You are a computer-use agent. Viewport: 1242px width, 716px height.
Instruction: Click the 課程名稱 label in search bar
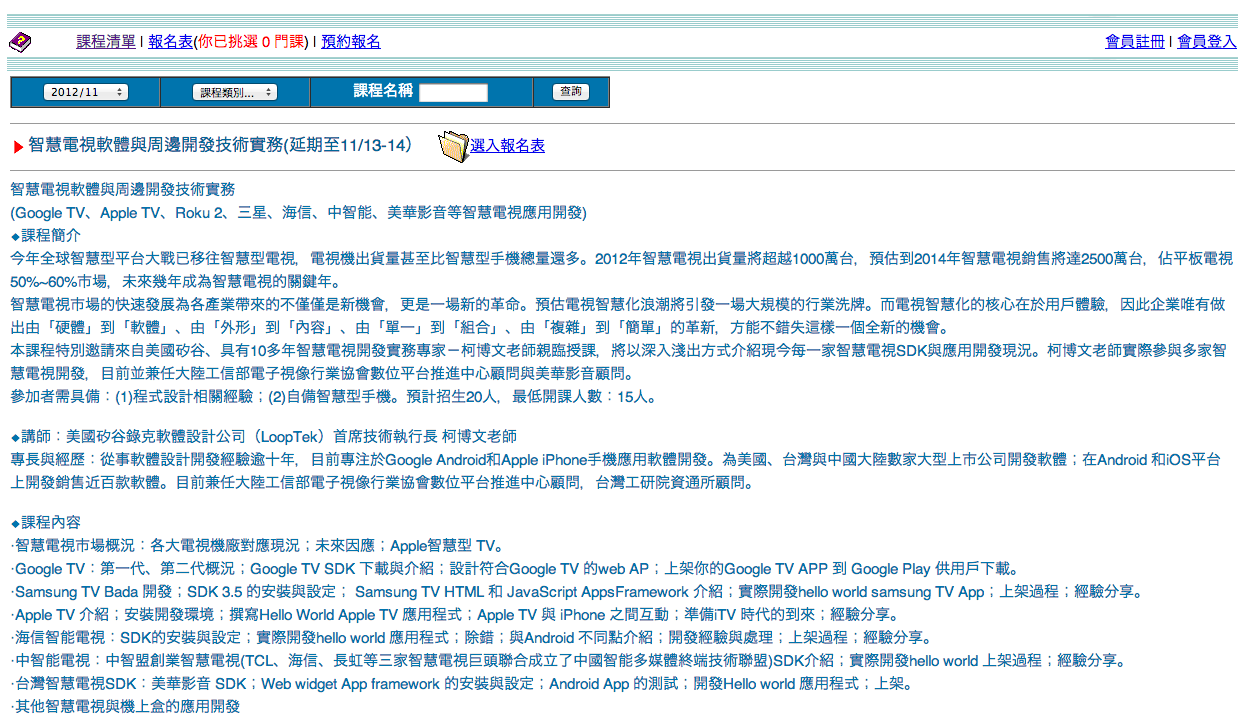coord(383,91)
